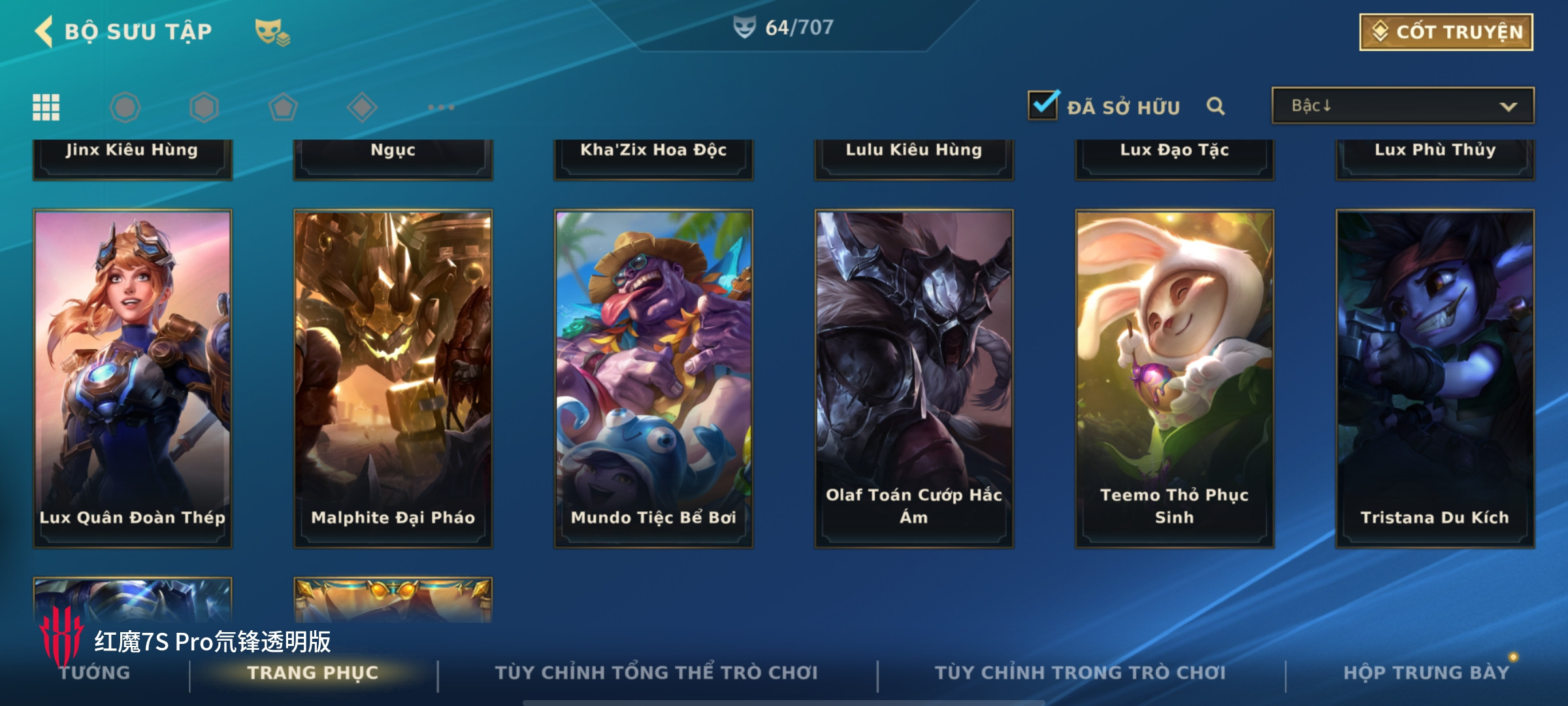The width and height of the screenshot is (1568, 706).
Task: Filter by pentagon rarity icon
Action: (283, 107)
